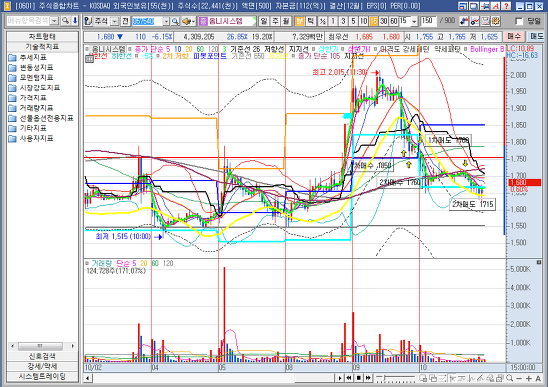The image size is (548, 387).
Task: Select the 일 (daily) chart period
Action: [x=264, y=21]
